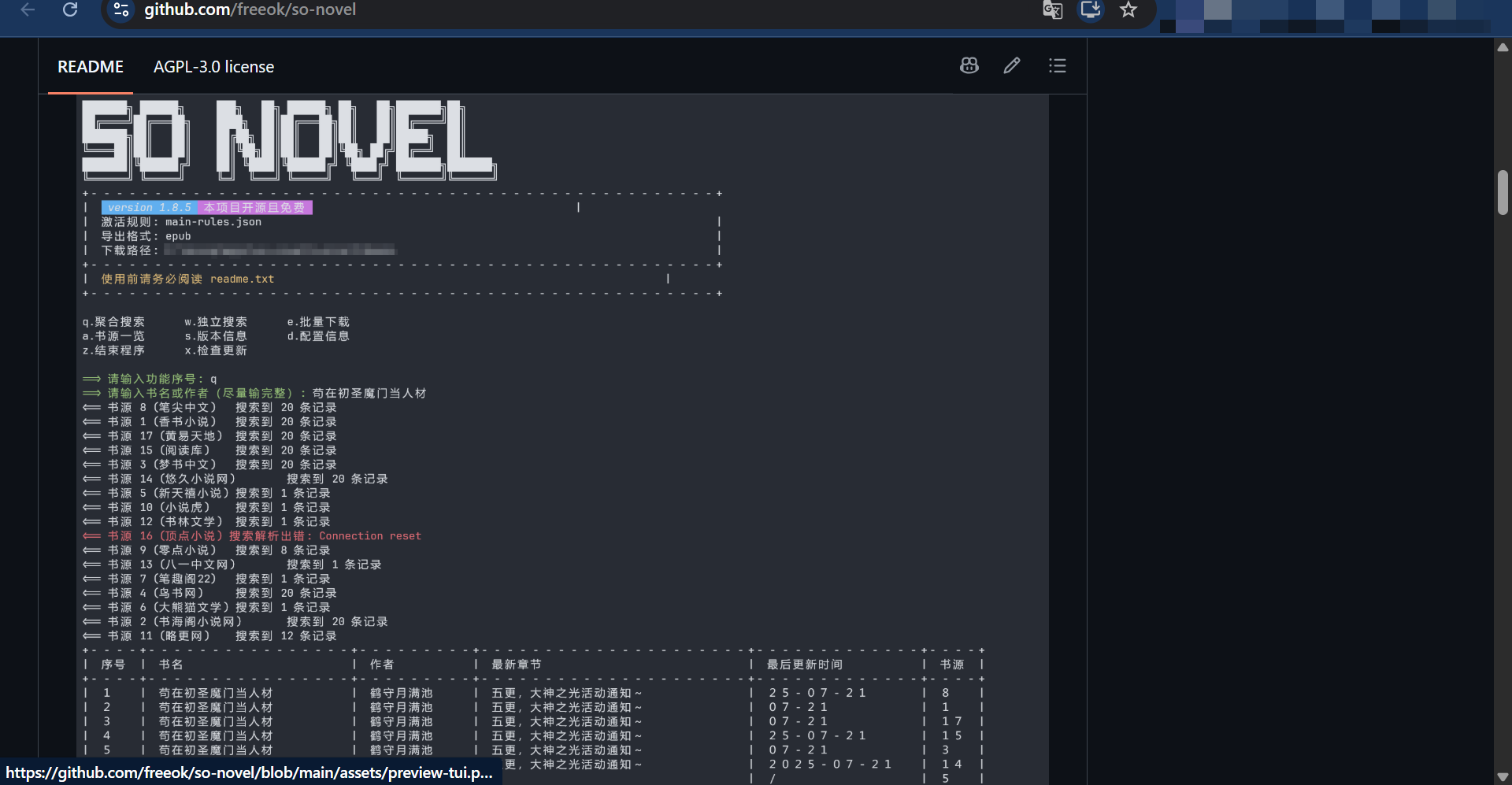Click the "z.结束程序" menu option text
Image resolution: width=1512 pixels, height=785 pixels.
(x=113, y=350)
